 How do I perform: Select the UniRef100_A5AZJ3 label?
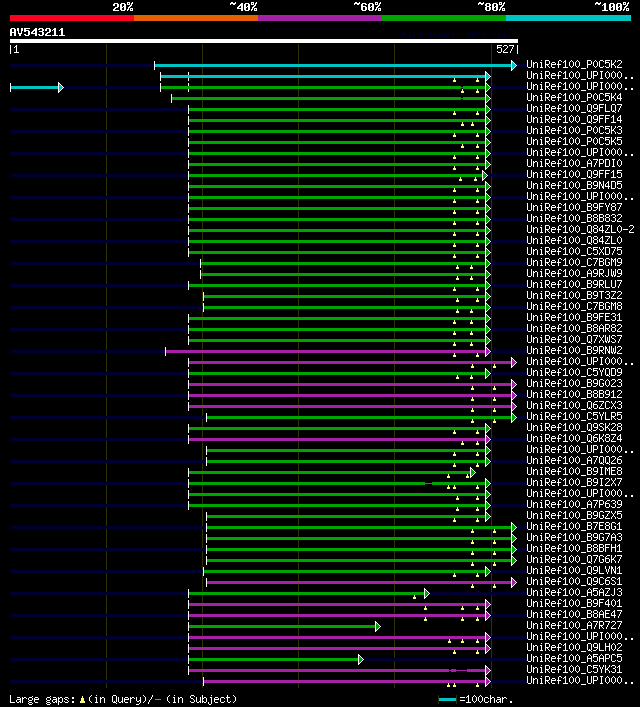[x=574, y=592]
